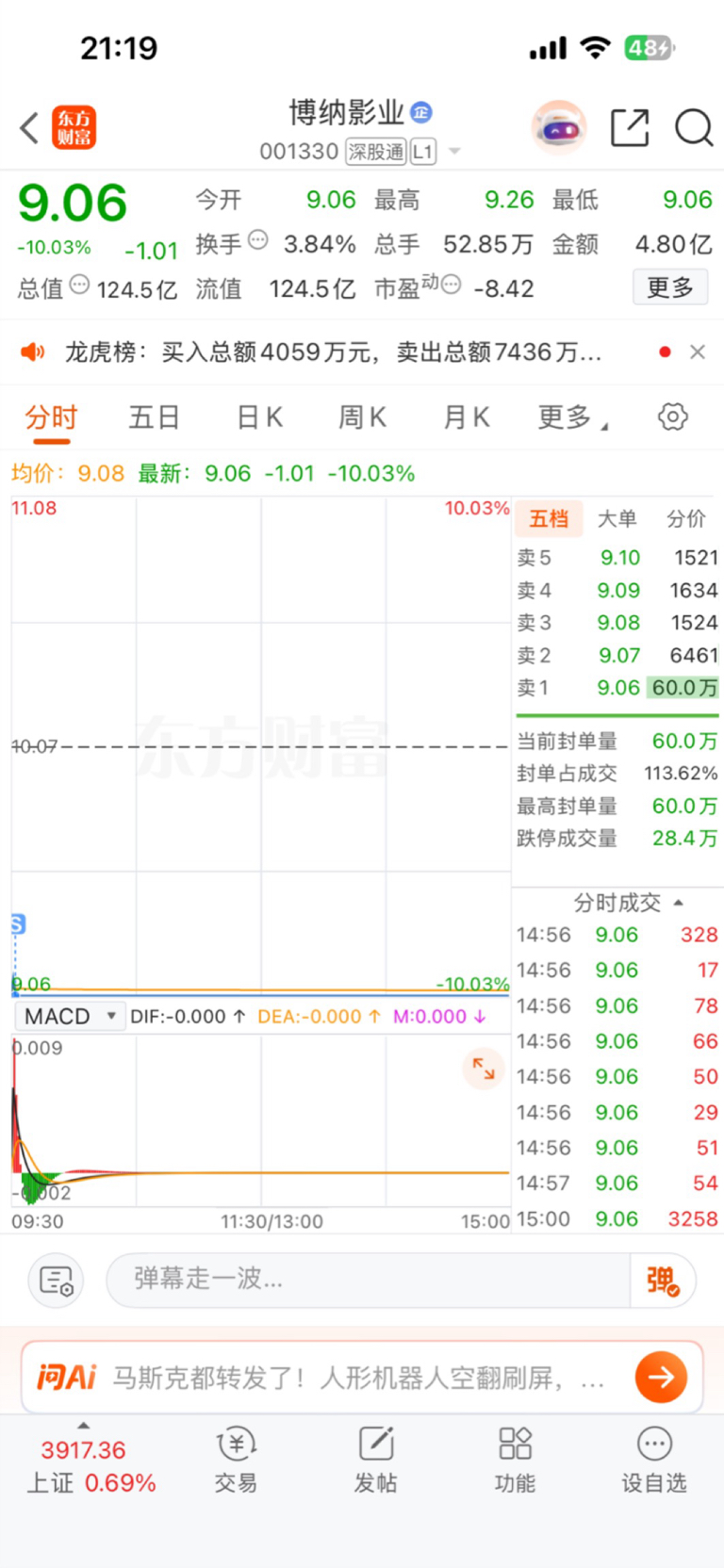Viewport: 724px width, 1568px height.
Task: Open the 龙虎榜 news headline
Action: pyautogui.click(x=333, y=352)
